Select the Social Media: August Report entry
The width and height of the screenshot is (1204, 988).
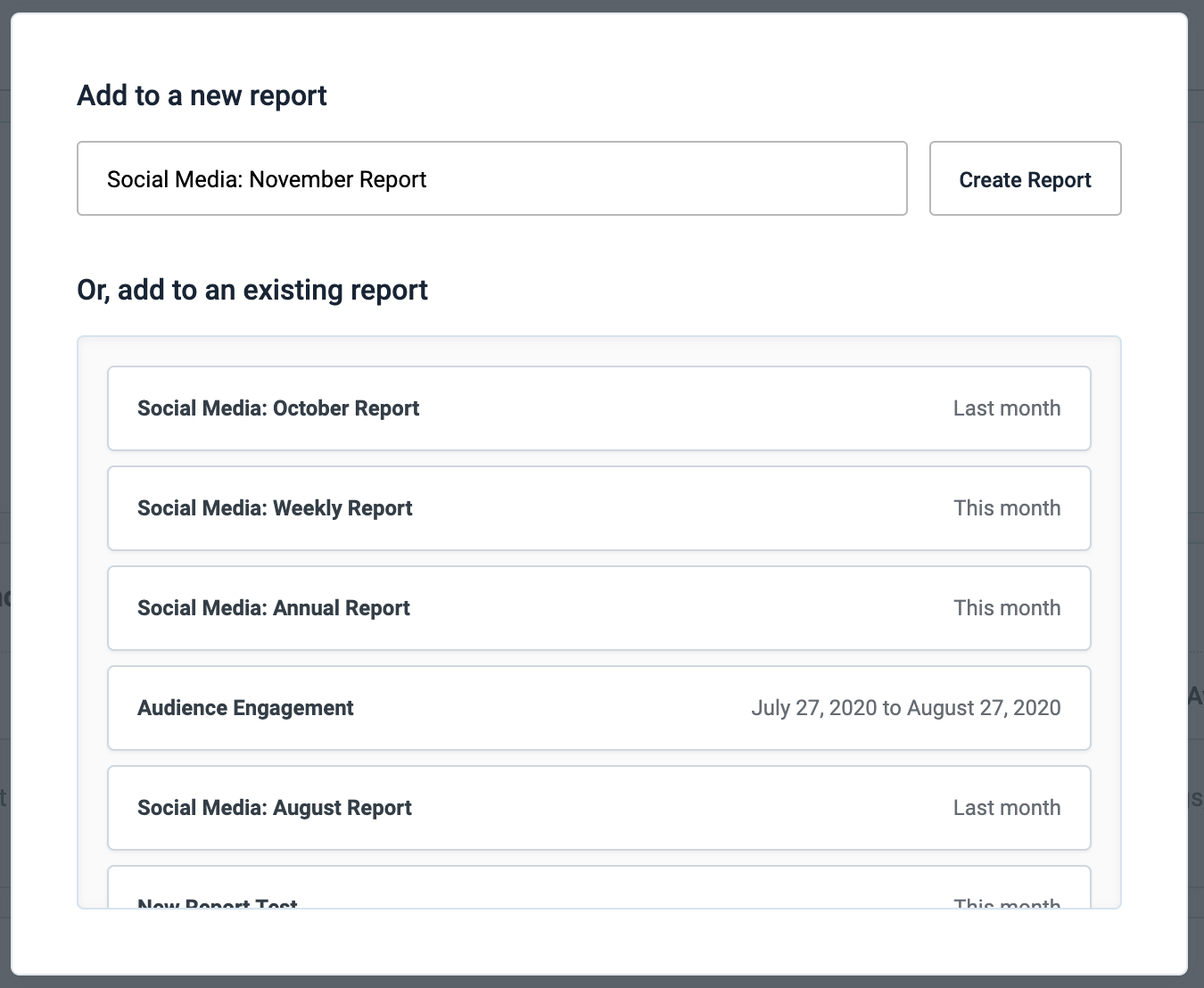pyautogui.click(x=598, y=808)
